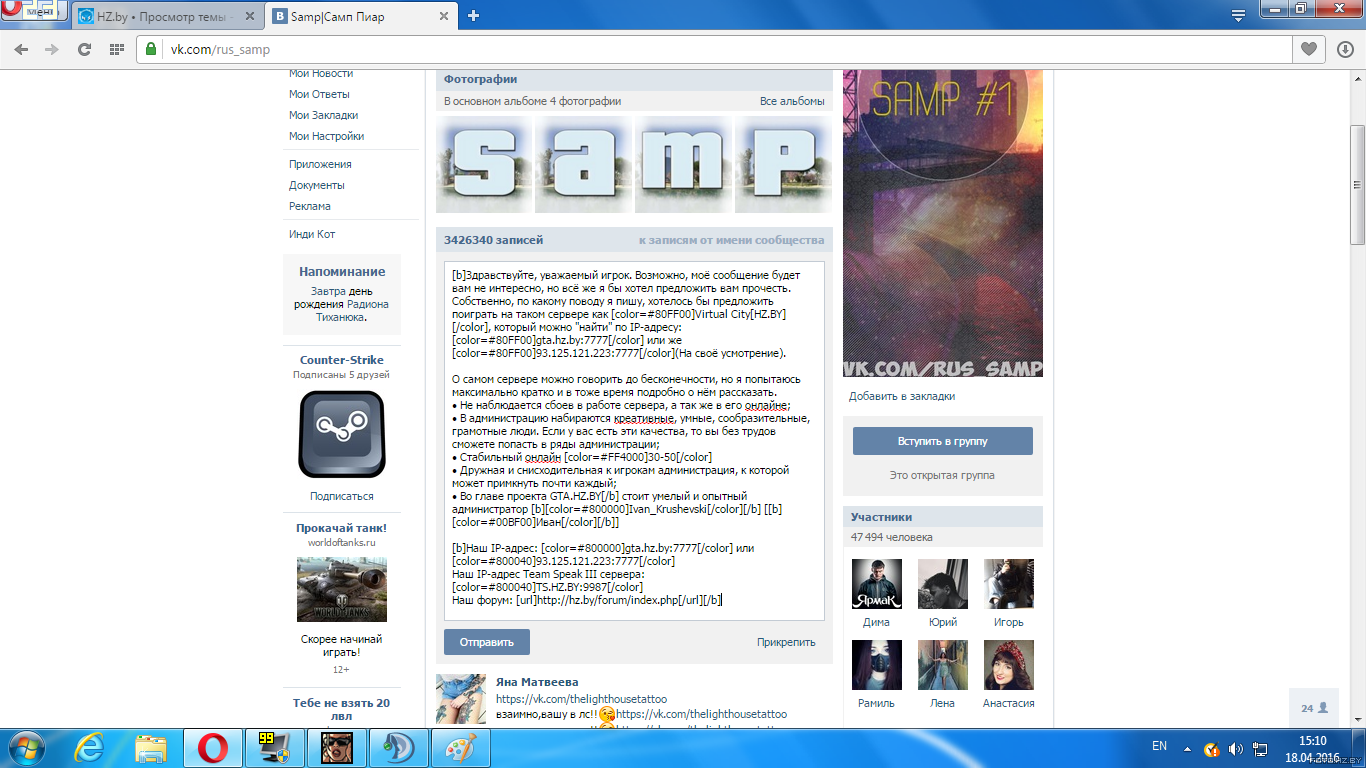The height and width of the screenshot is (768, 1366).
Task: Open Яна Матвеева's profile name
Action: (537, 682)
